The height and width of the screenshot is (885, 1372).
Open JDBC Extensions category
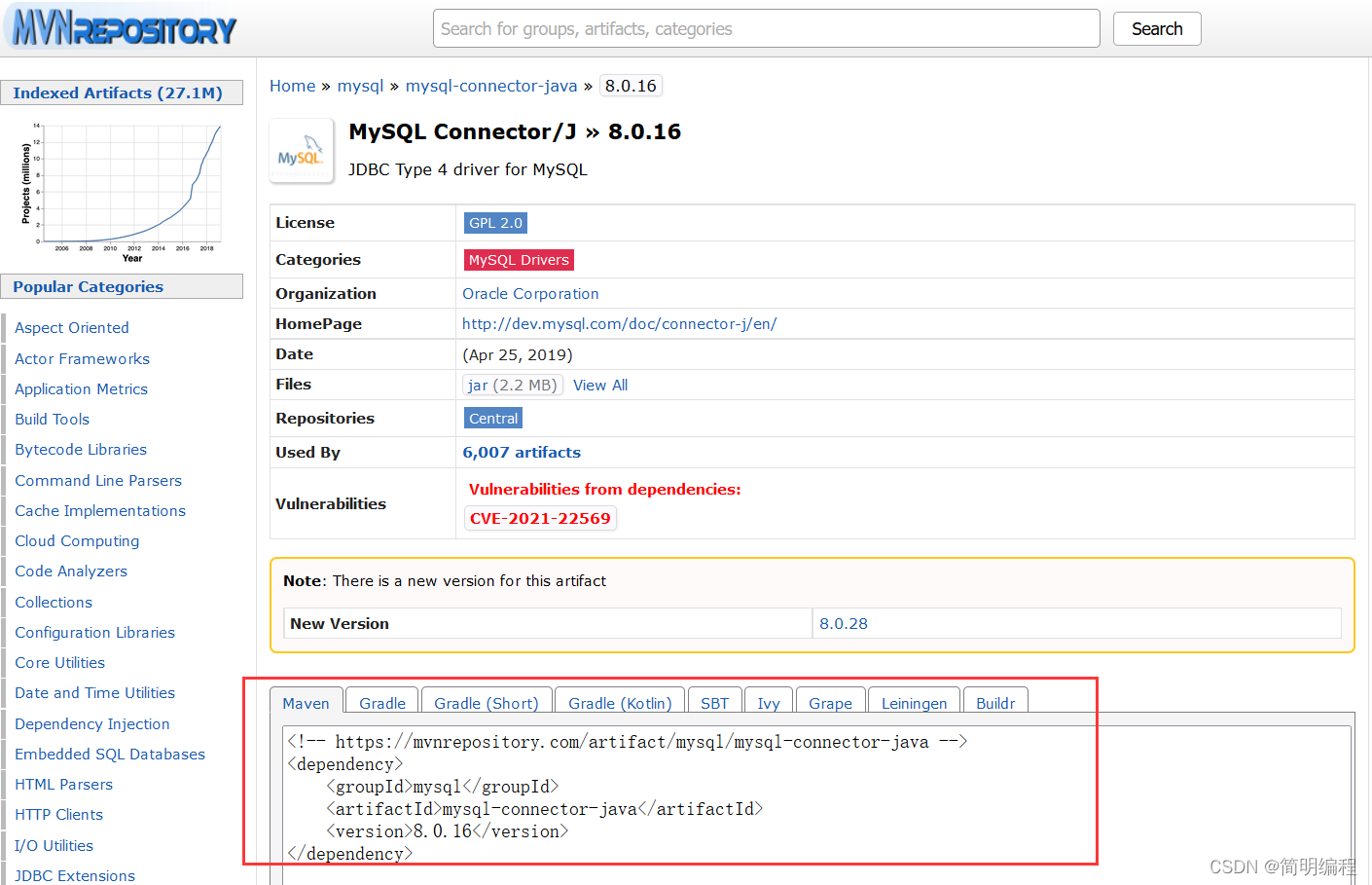coord(75,876)
